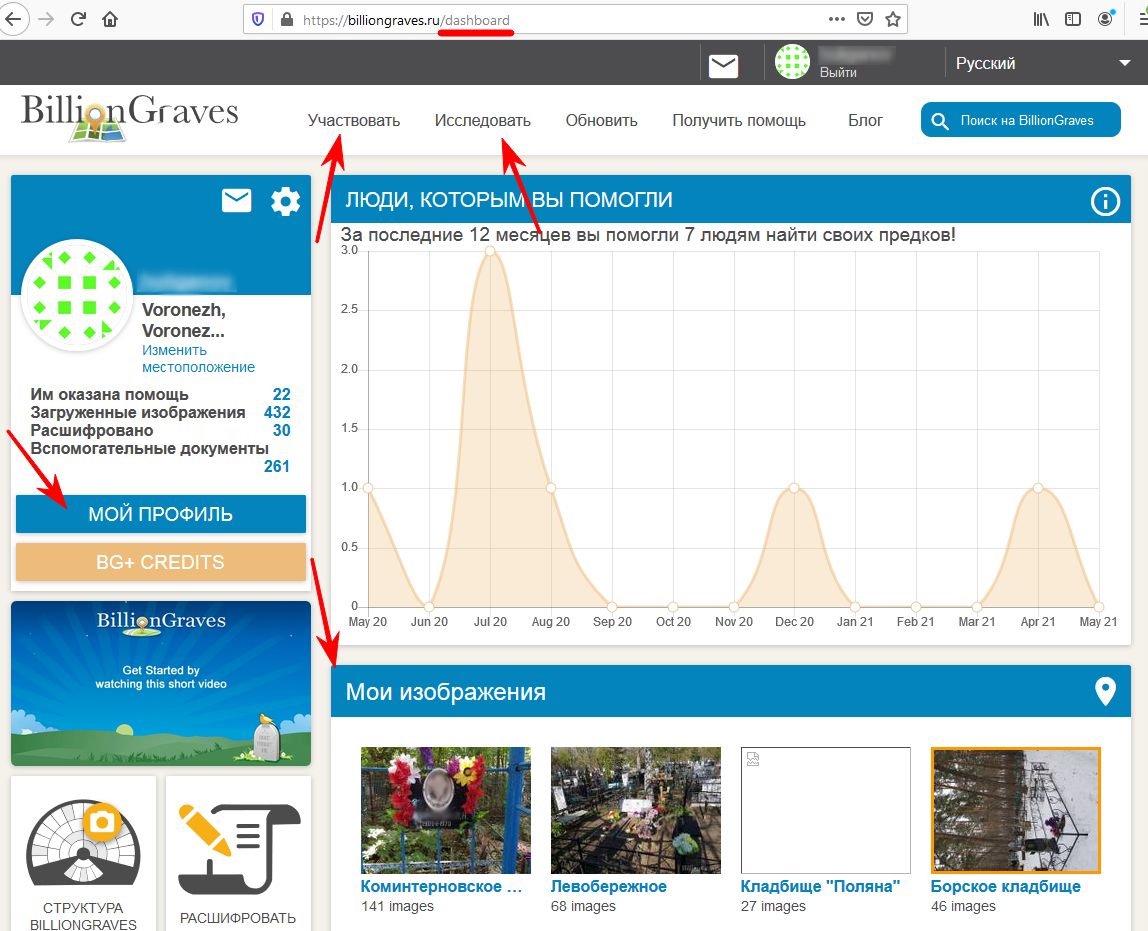Click magnifier icon in search button

[x=939, y=121]
